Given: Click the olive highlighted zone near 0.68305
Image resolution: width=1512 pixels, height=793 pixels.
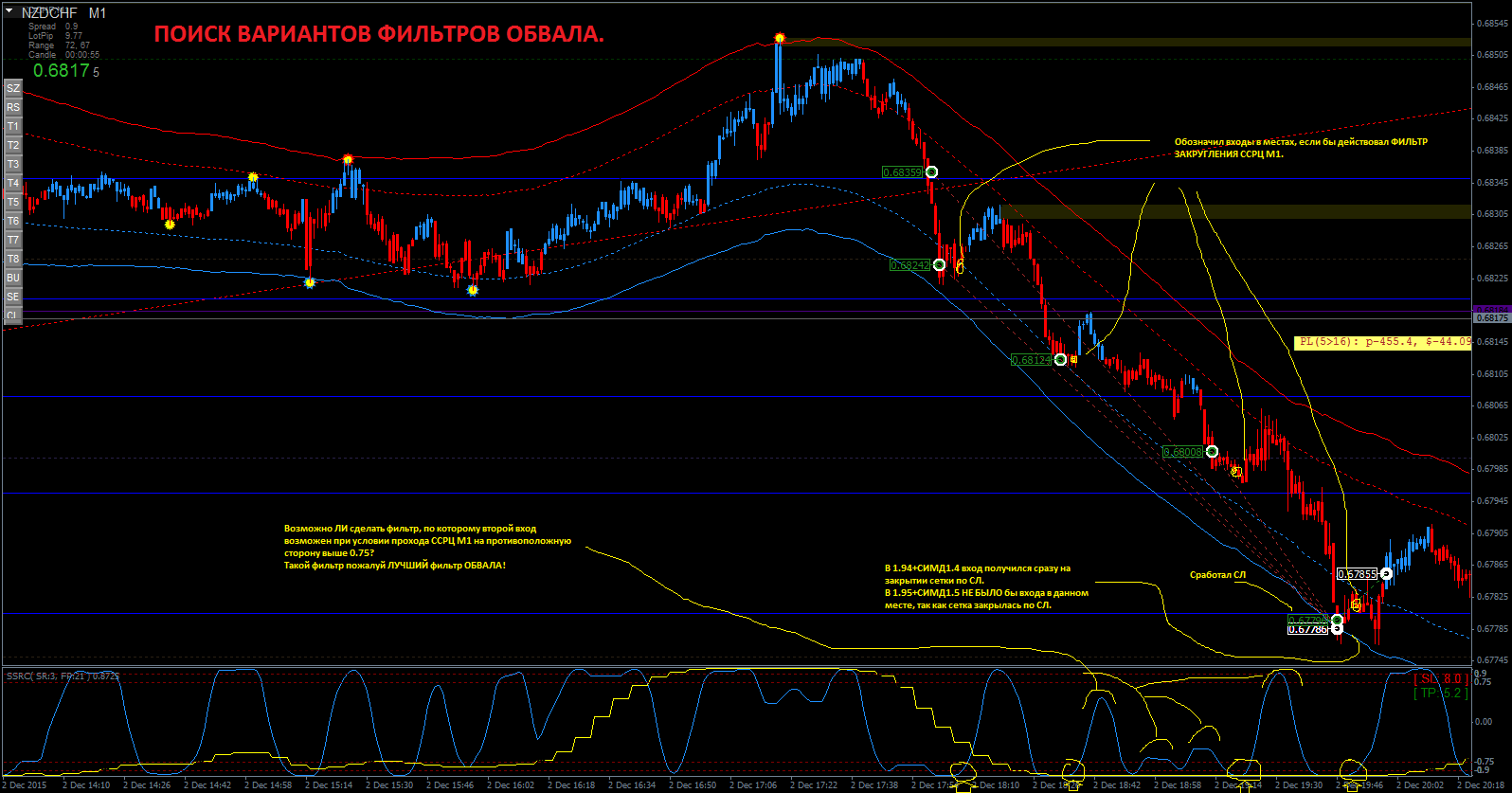Looking at the screenshot, I should pyautogui.click(x=1235, y=212).
